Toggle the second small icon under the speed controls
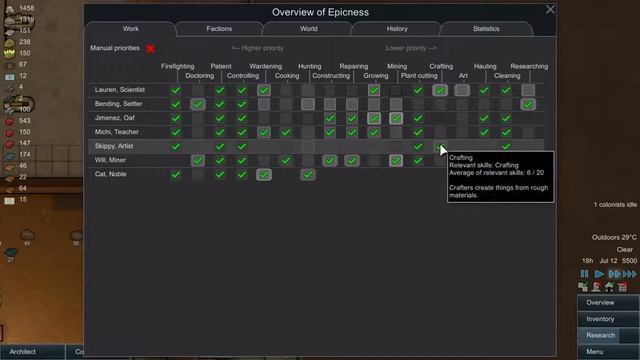The image size is (640, 360). point(596,287)
